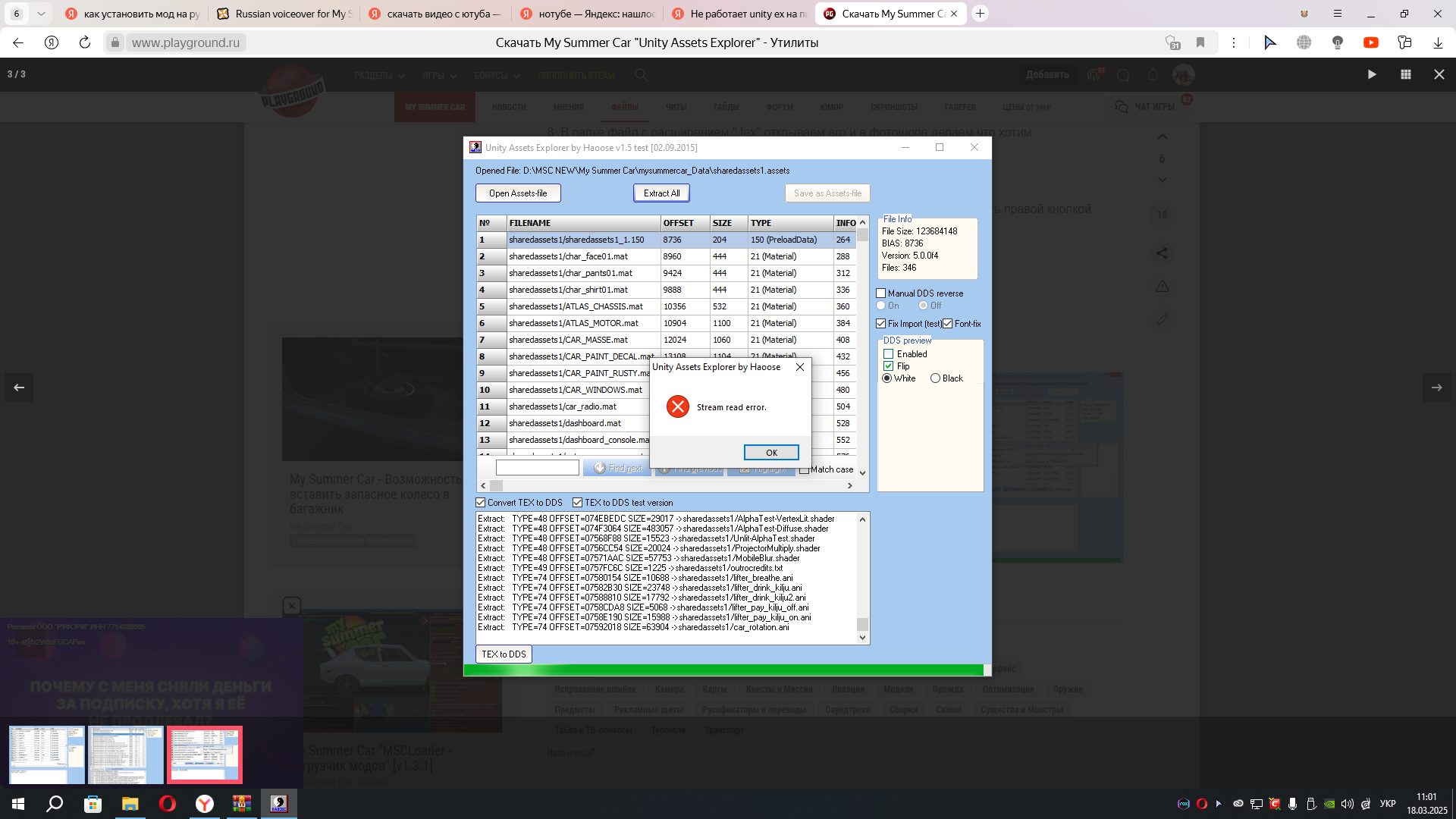Screen dimensions: 1456x819
Task: Close the image gallery overlay
Action: (x=1439, y=74)
